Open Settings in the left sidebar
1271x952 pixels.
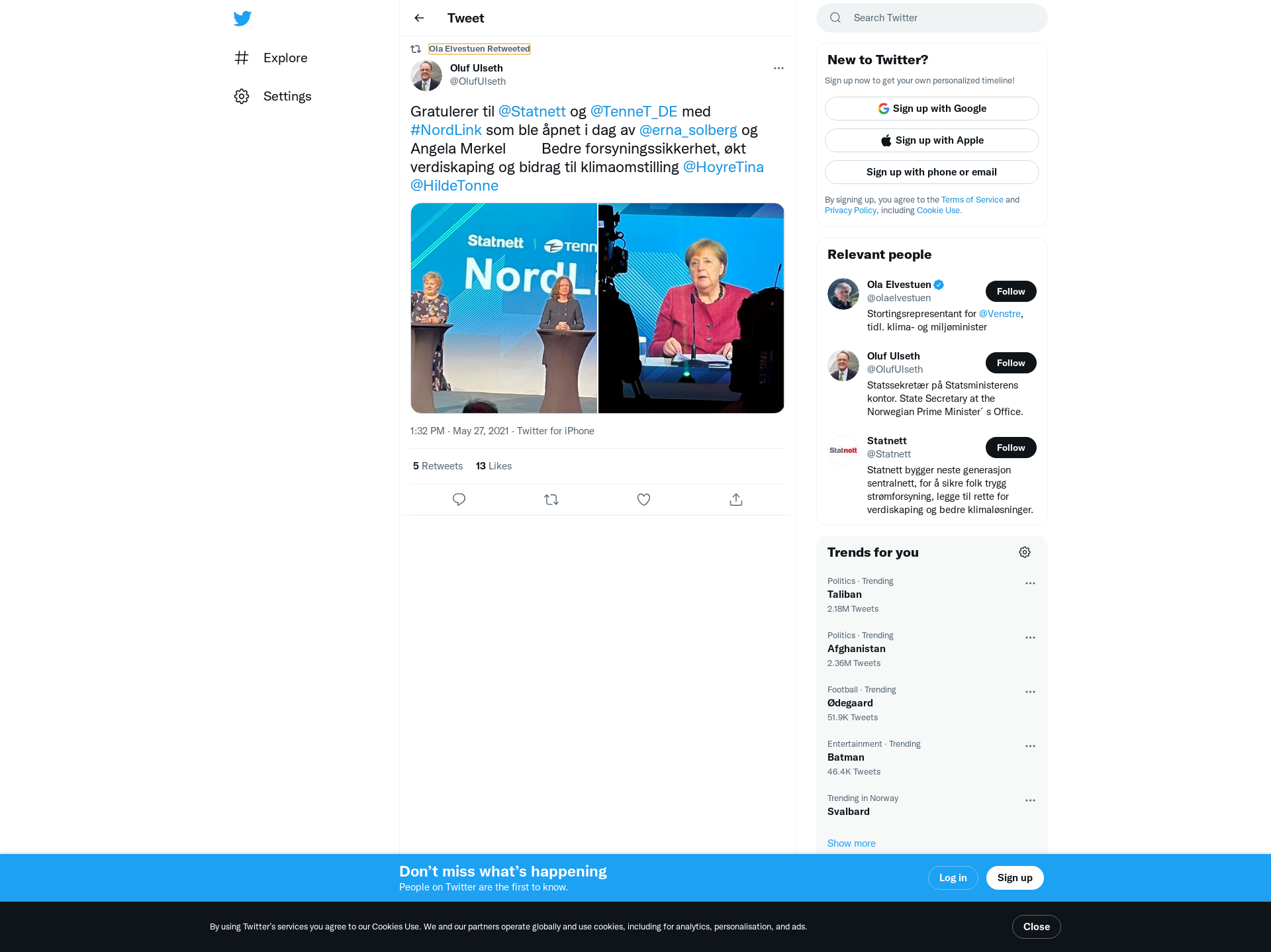click(273, 96)
